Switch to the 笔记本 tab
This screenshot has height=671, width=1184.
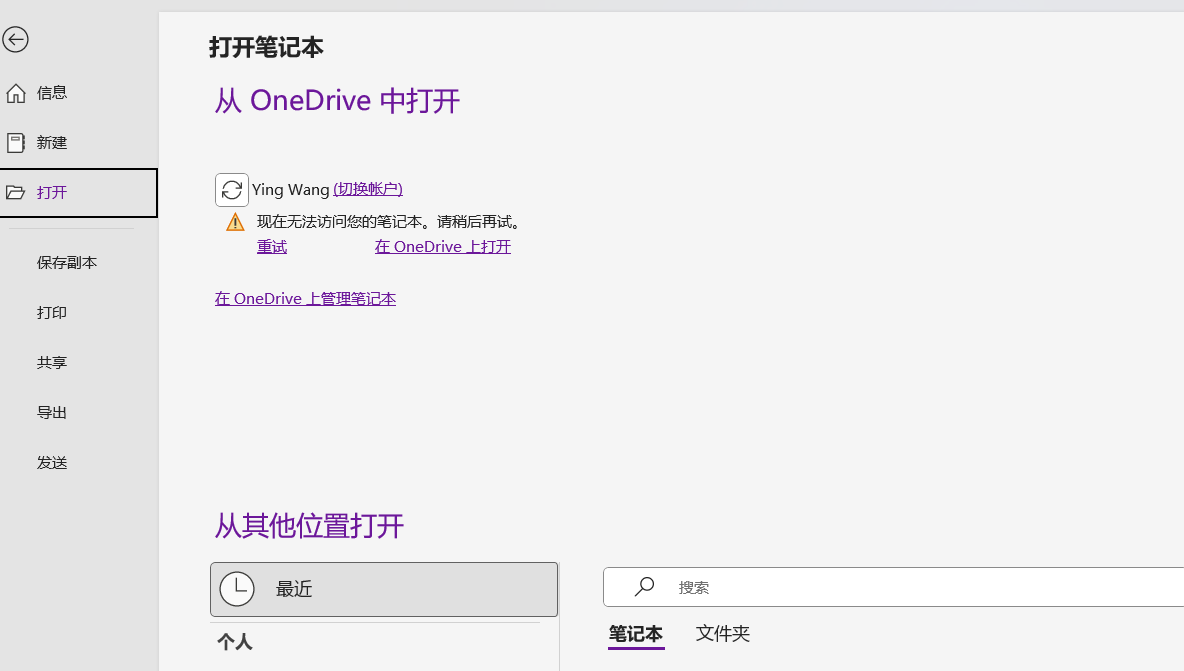point(636,634)
